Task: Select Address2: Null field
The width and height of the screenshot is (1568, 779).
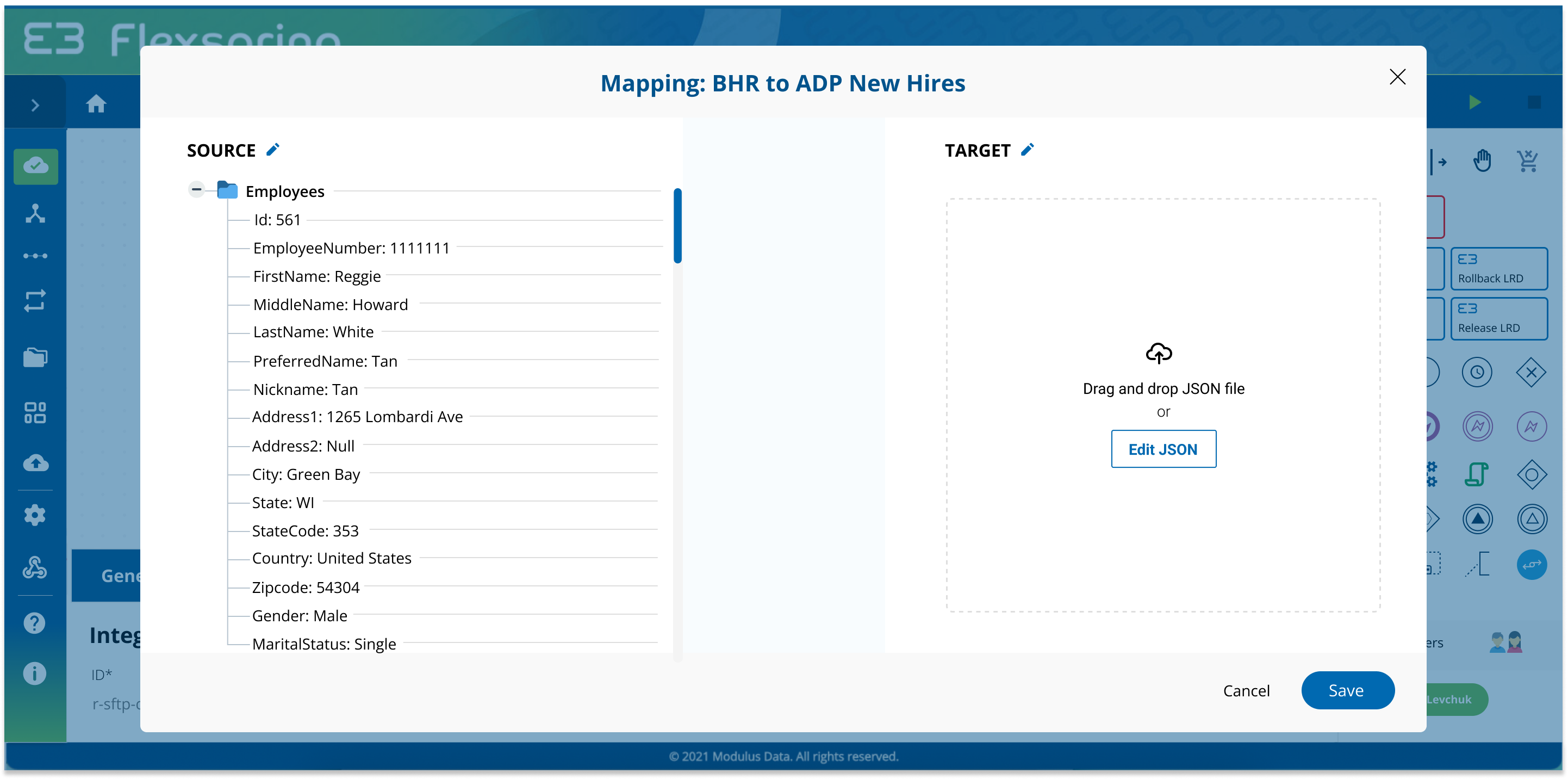Action: click(x=303, y=446)
